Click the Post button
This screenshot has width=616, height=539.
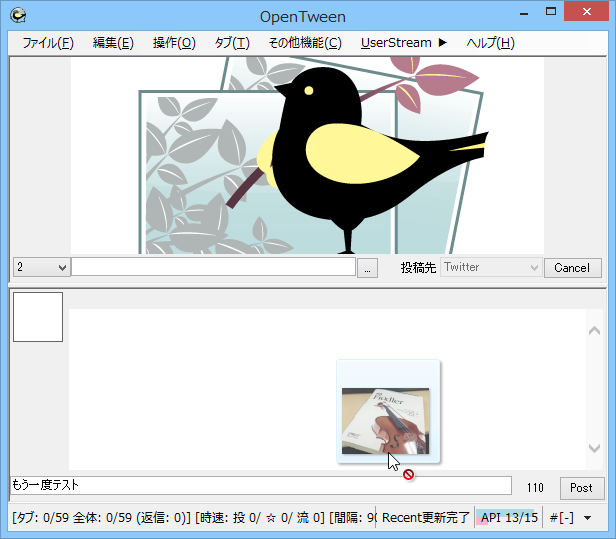(582, 488)
